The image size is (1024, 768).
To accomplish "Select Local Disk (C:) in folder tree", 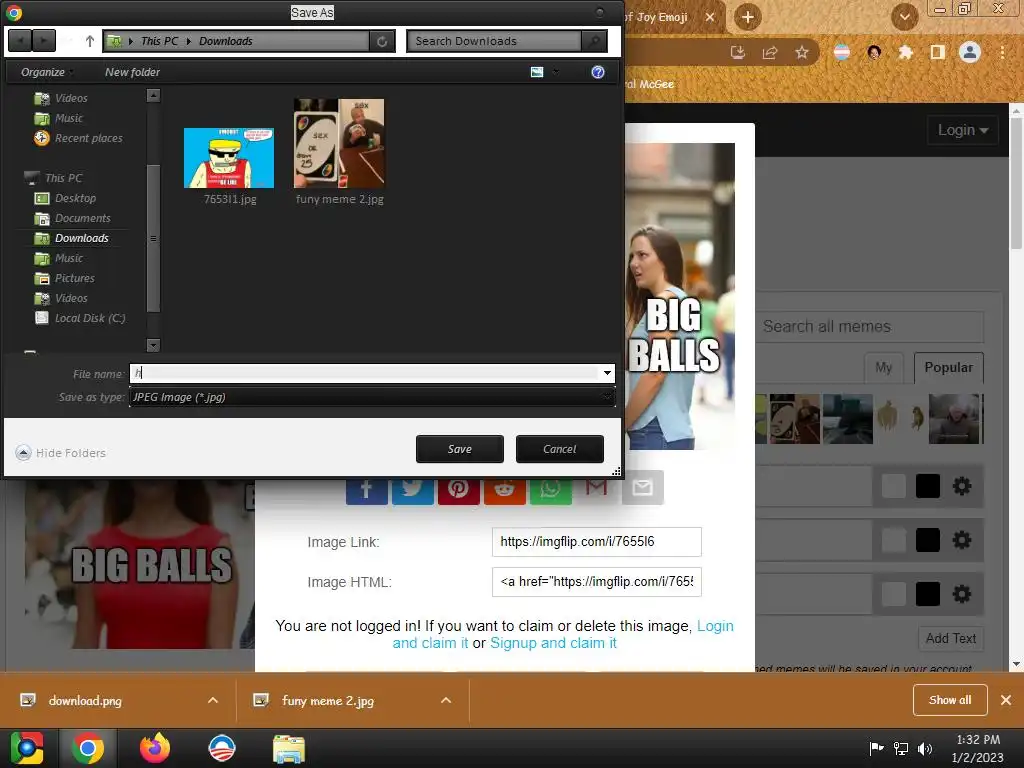I will coord(80,318).
